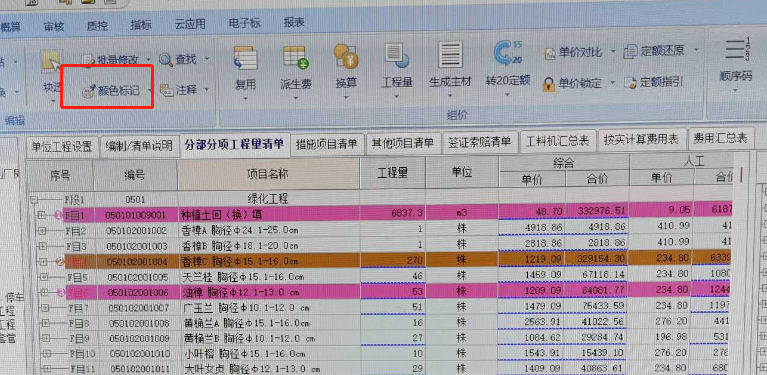The width and height of the screenshot is (767, 375).
Task: Click the 定额指引 quota guide button
Action: click(654, 82)
